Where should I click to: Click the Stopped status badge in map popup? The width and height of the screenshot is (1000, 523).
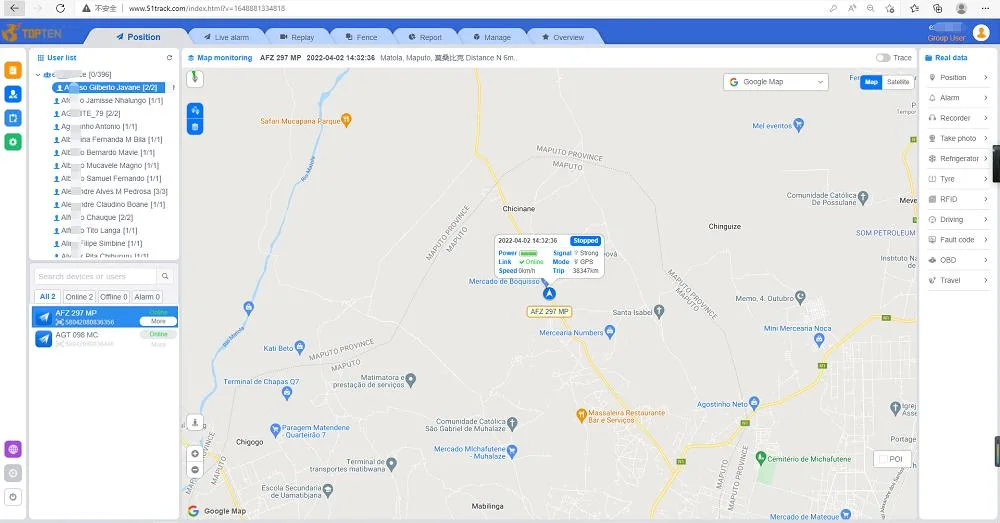click(585, 241)
